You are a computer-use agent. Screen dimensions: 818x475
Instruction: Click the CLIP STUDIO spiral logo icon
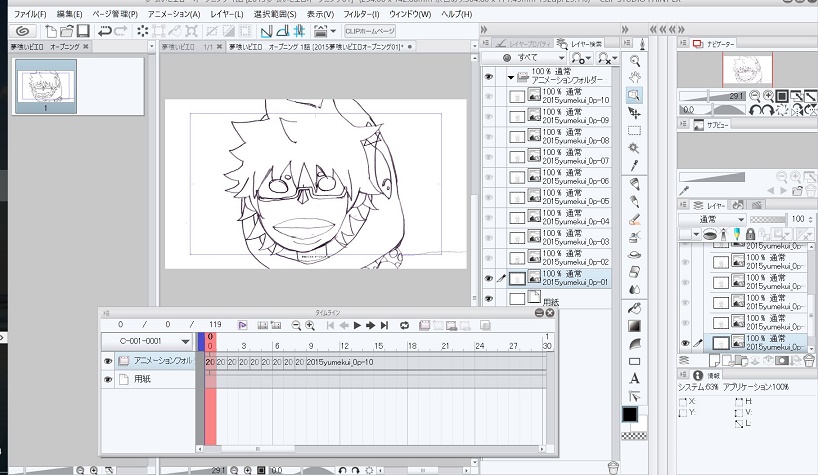click(21, 31)
